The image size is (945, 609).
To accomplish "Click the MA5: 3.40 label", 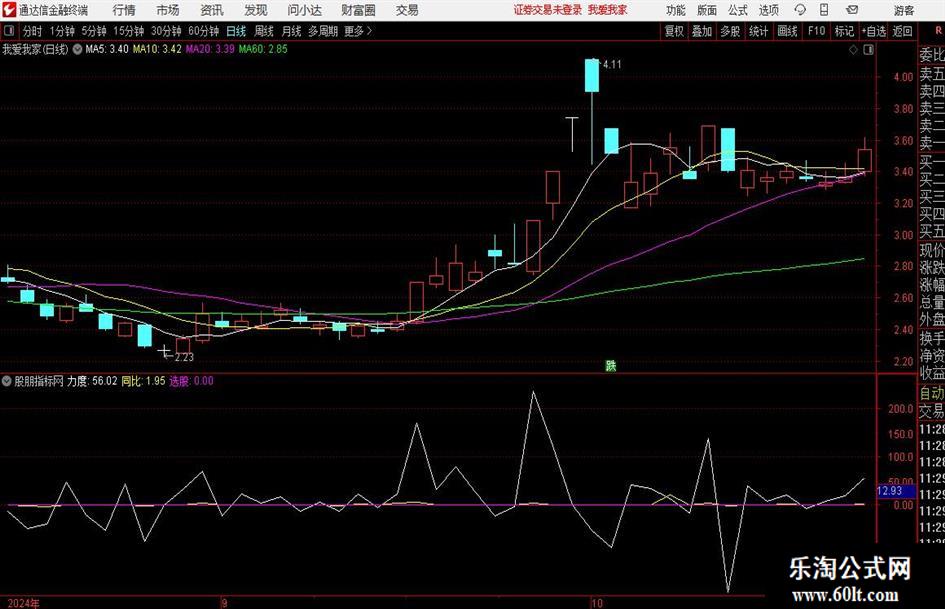I will tap(107, 49).
